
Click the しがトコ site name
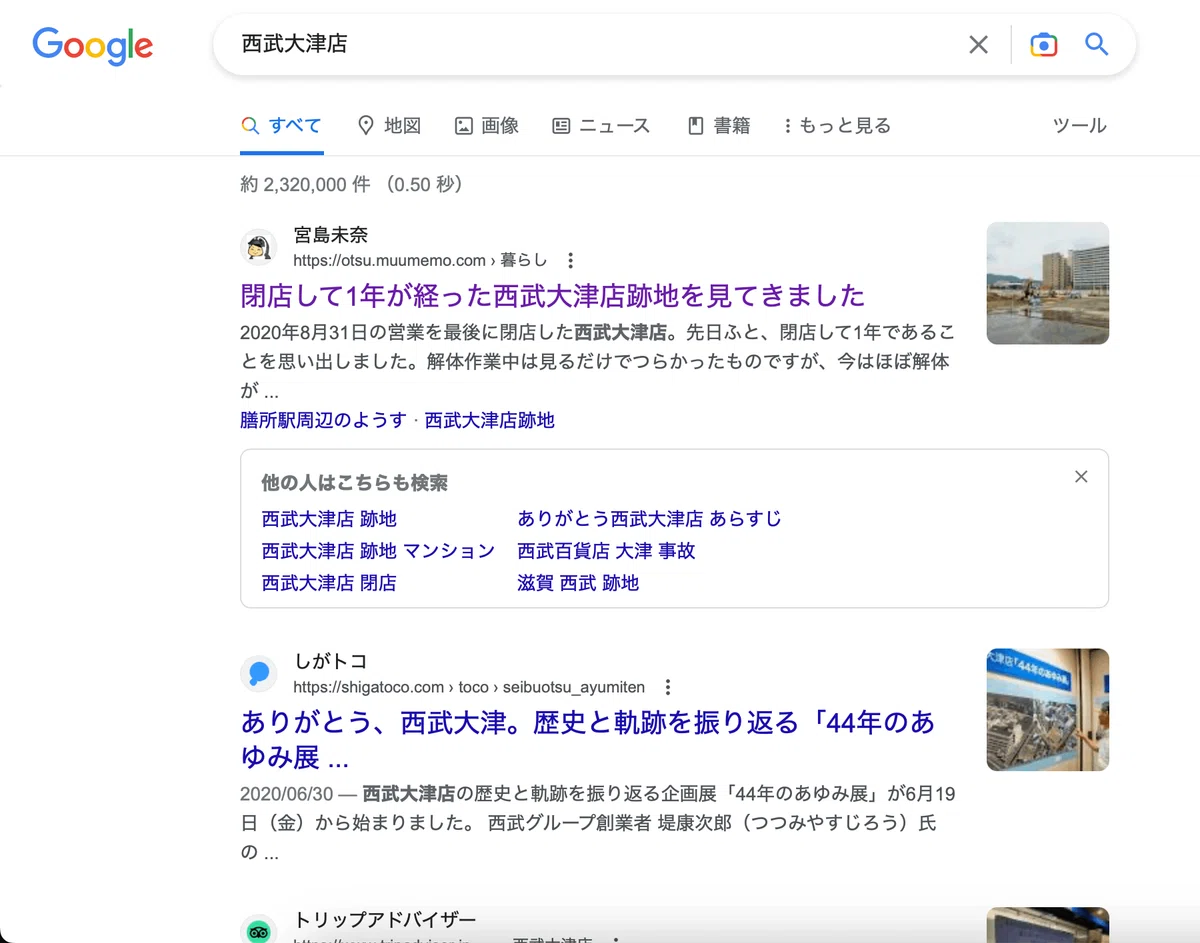point(331,661)
